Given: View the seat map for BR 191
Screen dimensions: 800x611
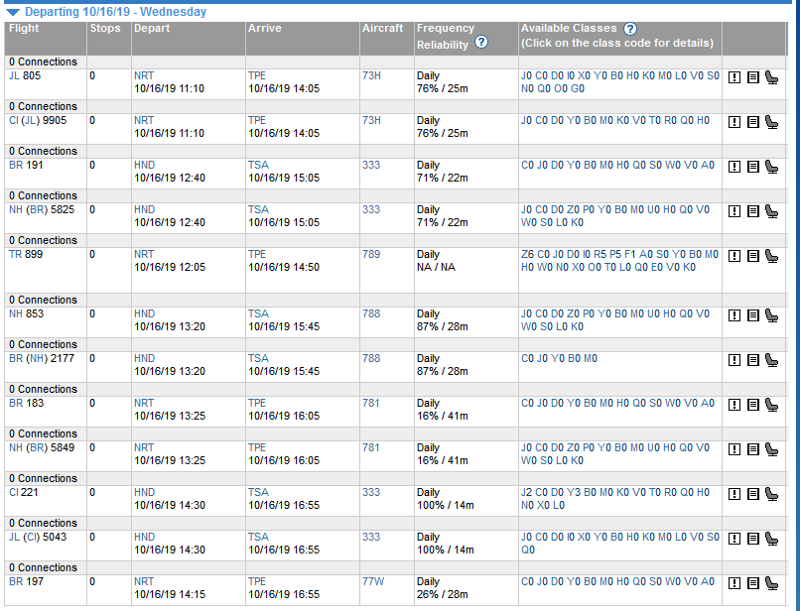Looking at the screenshot, I should tap(772, 167).
